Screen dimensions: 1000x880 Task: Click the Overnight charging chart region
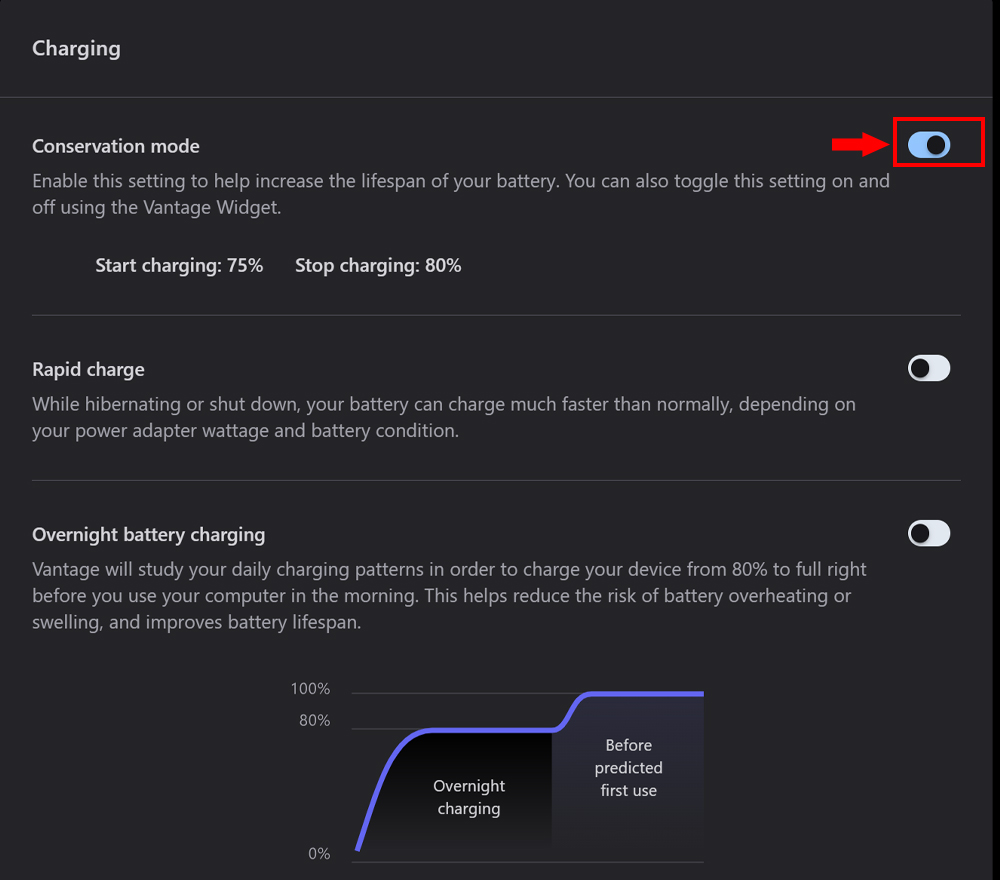click(x=469, y=797)
